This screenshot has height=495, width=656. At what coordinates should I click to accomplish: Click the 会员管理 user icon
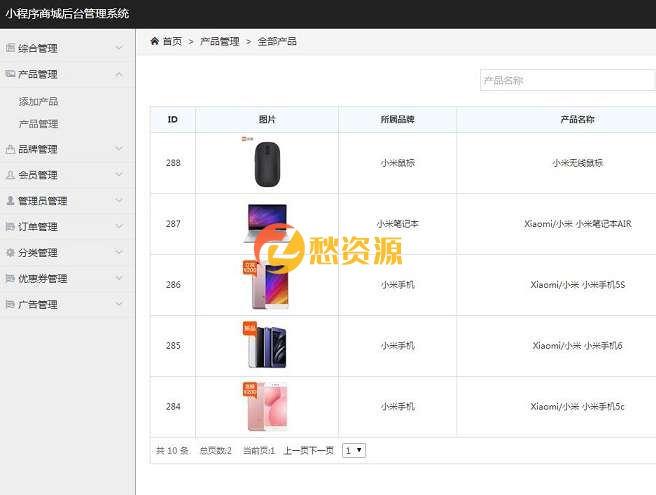pos(10,175)
